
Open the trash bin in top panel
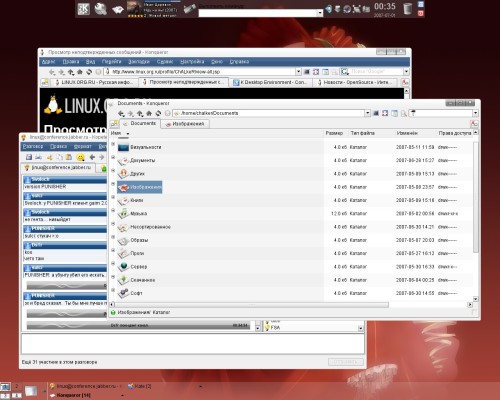[407, 9]
